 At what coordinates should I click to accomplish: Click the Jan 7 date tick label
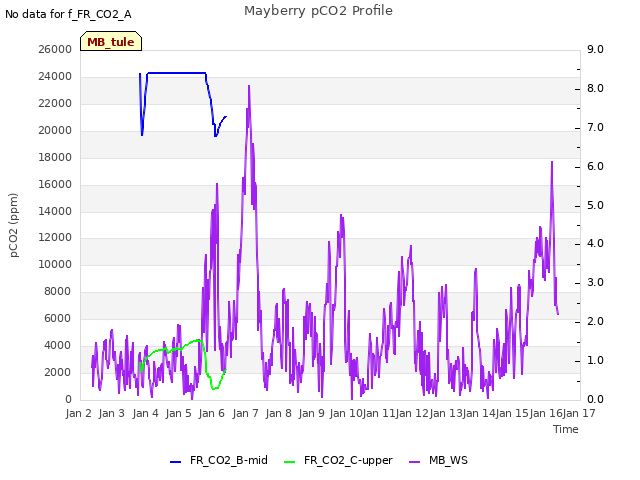pyautogui.click(x=246, y=413)
